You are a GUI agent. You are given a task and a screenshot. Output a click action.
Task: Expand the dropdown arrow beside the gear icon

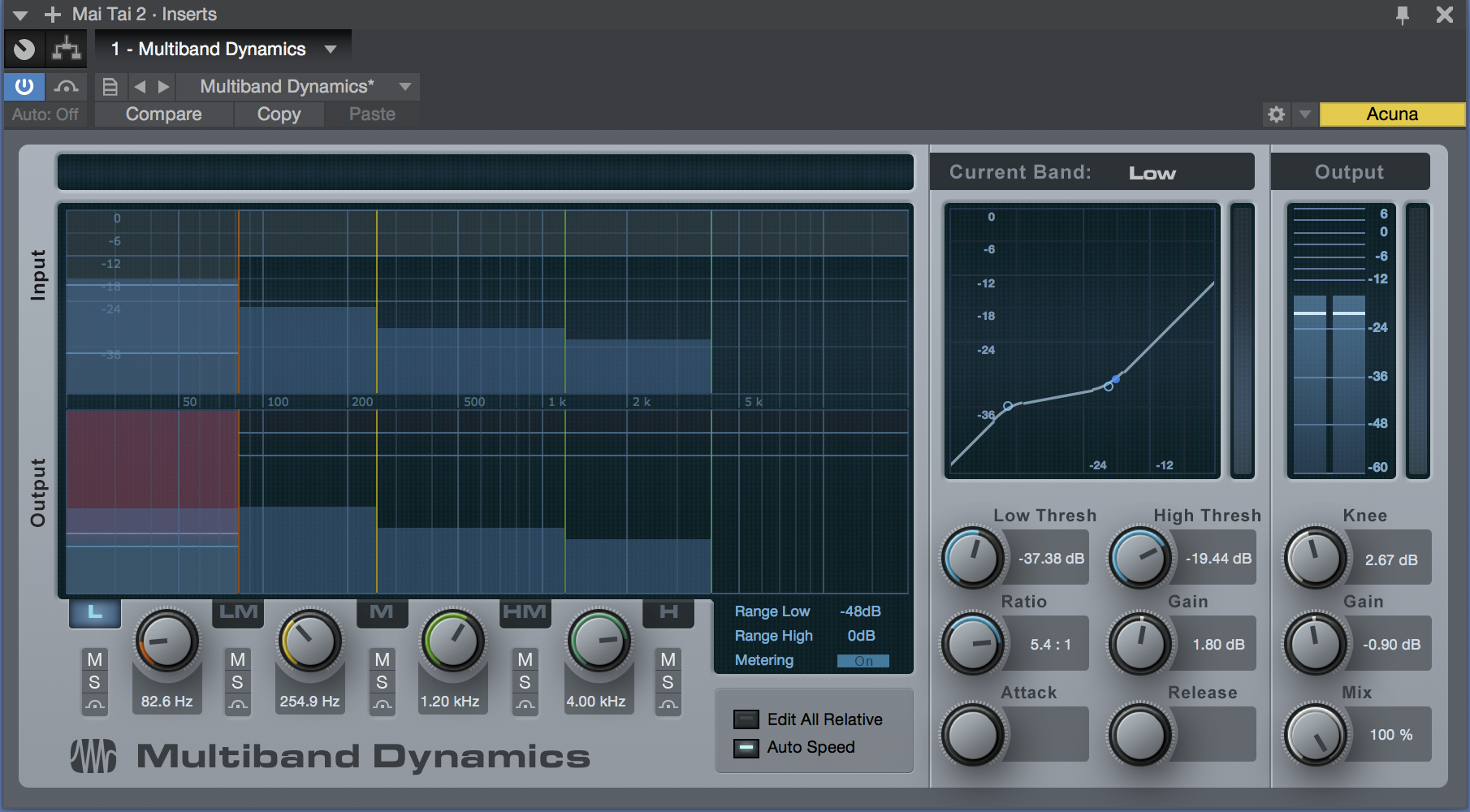pyautogui.click(x=1304, y=114)
